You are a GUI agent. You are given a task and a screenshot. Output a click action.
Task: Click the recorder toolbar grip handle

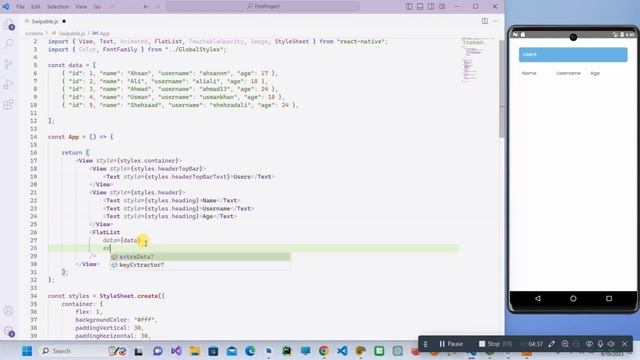425,344
